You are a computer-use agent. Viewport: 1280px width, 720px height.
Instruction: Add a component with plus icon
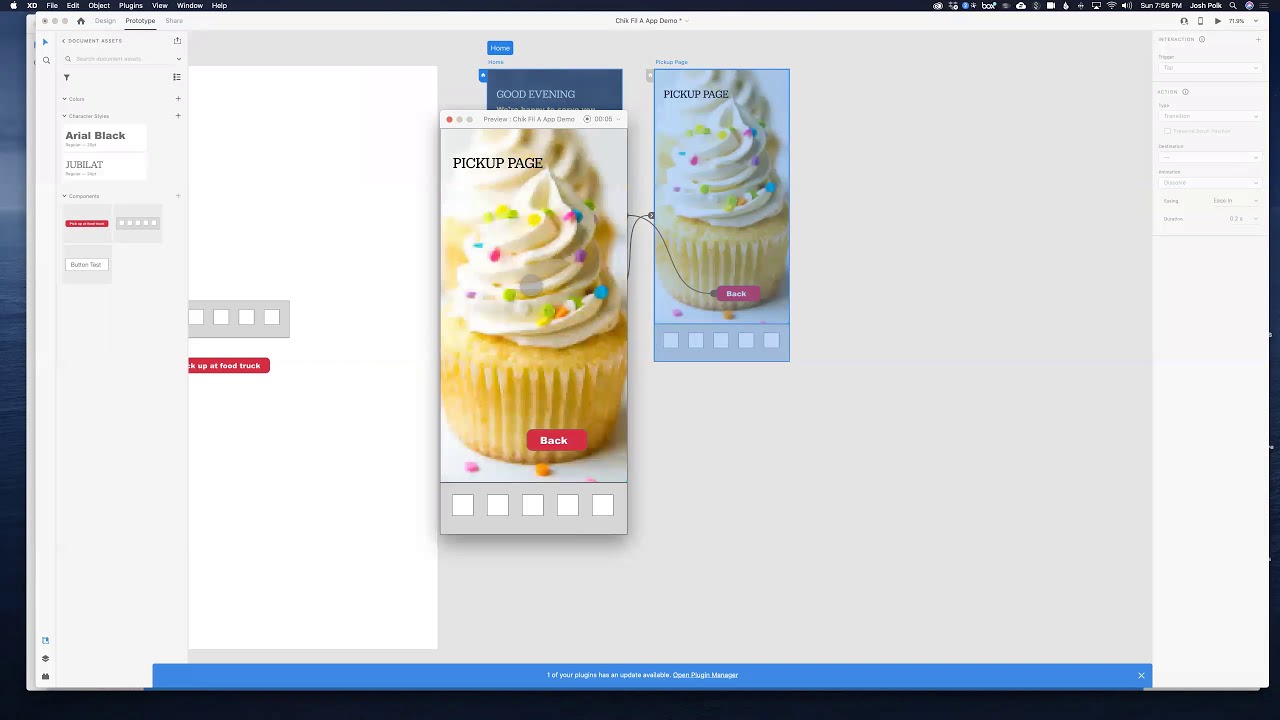coord(178,196)
